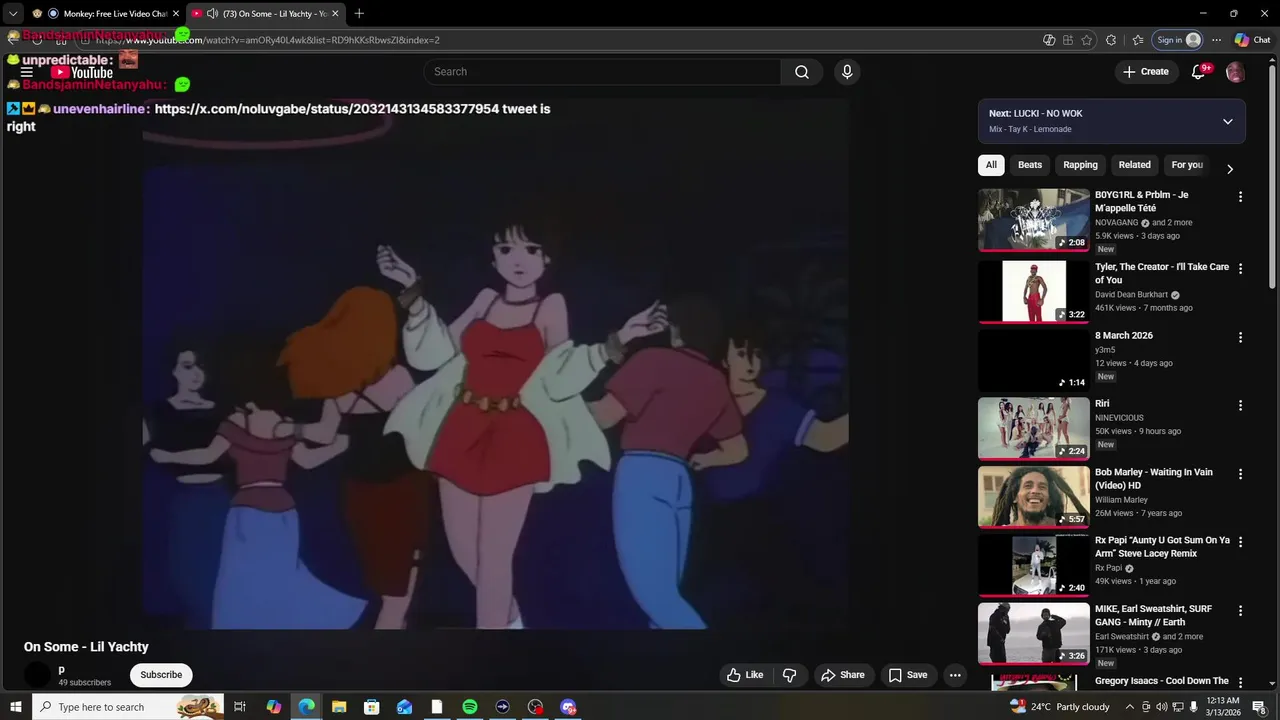Show hidden system tray icons
The height and width of the screenshot is (720, 1280).
[1130, 707]
